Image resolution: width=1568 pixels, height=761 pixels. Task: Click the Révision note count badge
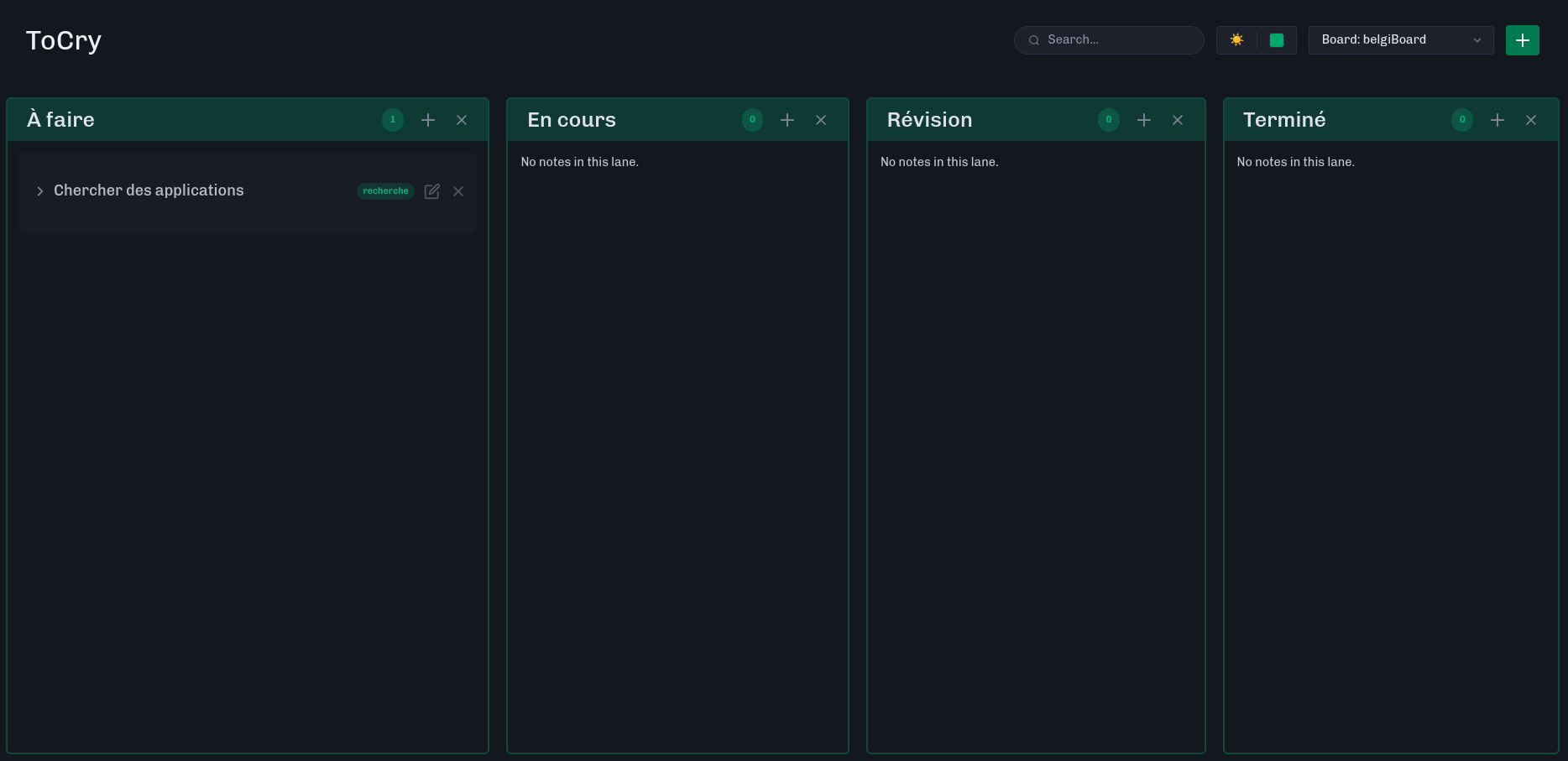pyautogui.click(x=1109, y=120)
